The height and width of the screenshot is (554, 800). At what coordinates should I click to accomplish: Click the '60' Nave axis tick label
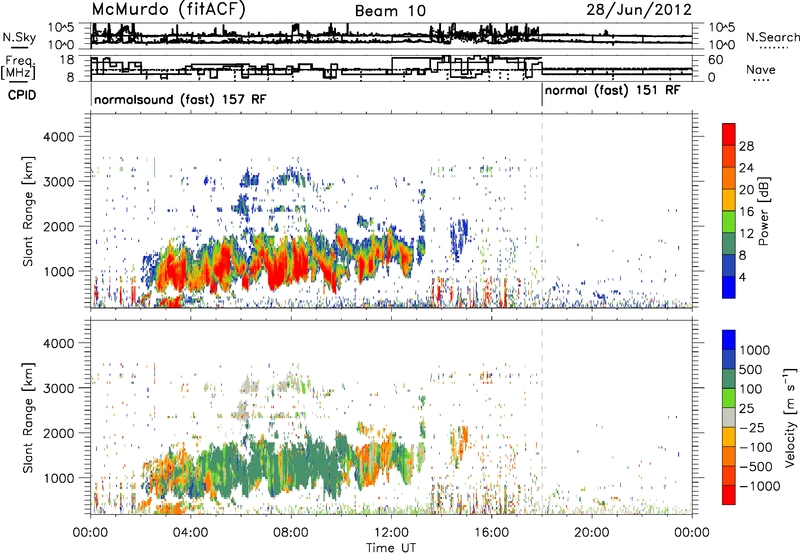[716, 60]
